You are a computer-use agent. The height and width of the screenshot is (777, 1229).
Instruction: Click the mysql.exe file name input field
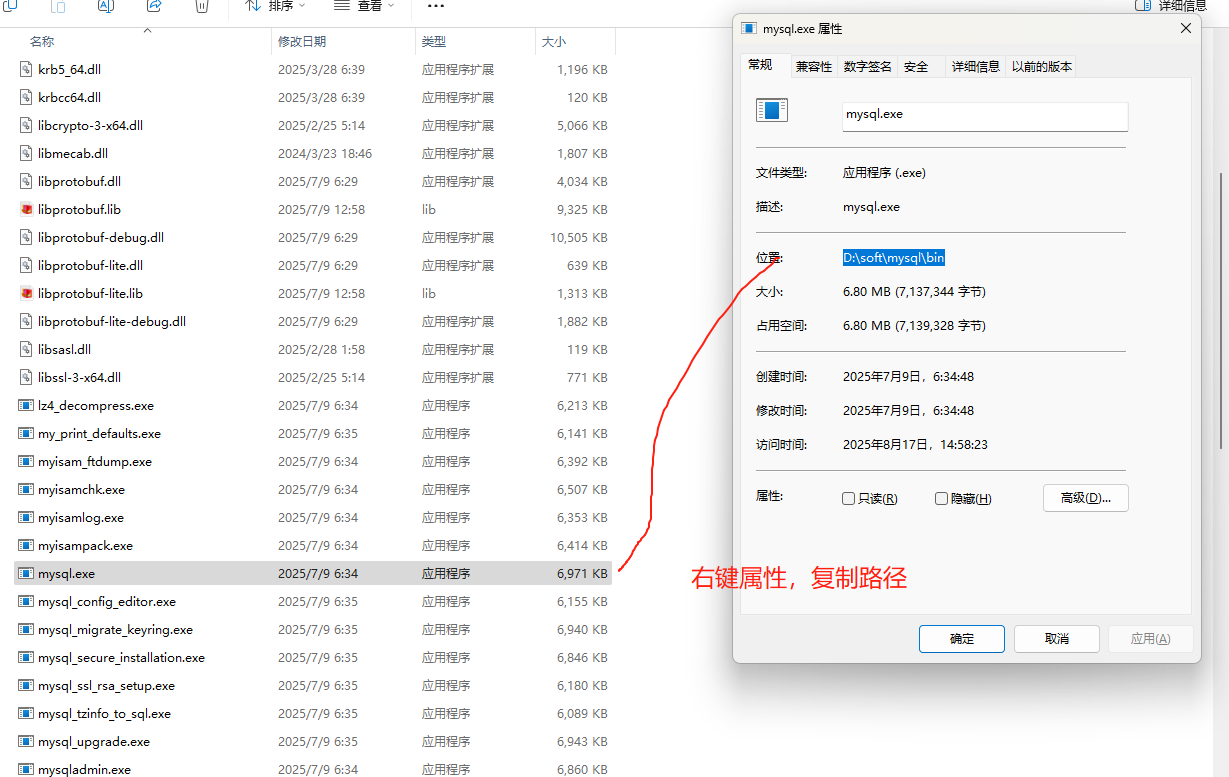(985, 115)
